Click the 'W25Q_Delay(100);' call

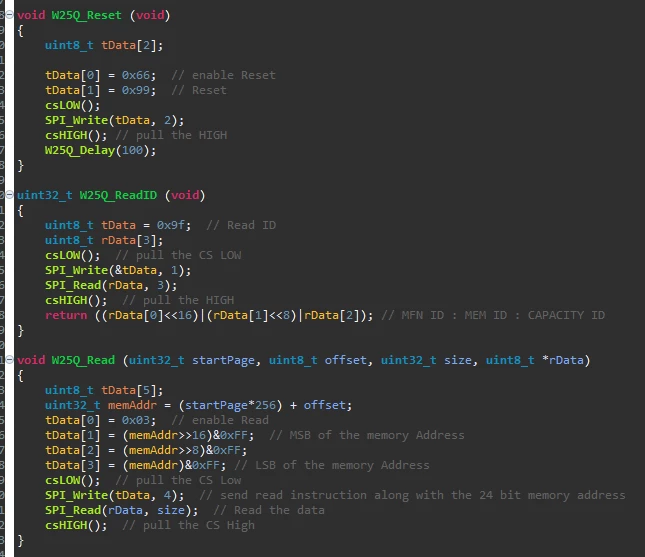click(100, 150)
